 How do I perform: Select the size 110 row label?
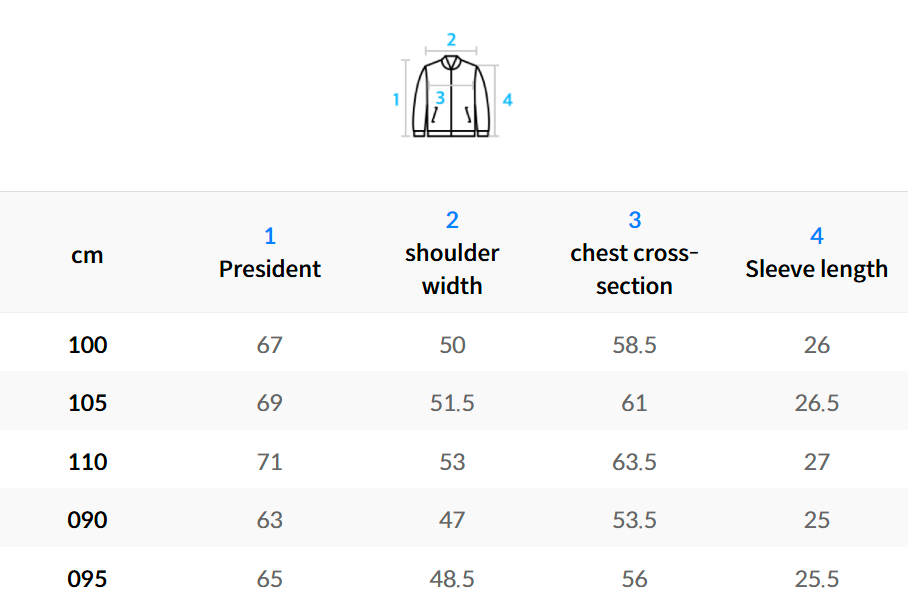87,462
